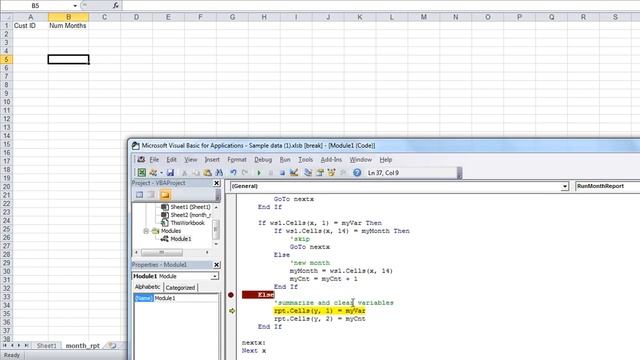Click the Copy toolbar icon

click(x=196, y=173)
